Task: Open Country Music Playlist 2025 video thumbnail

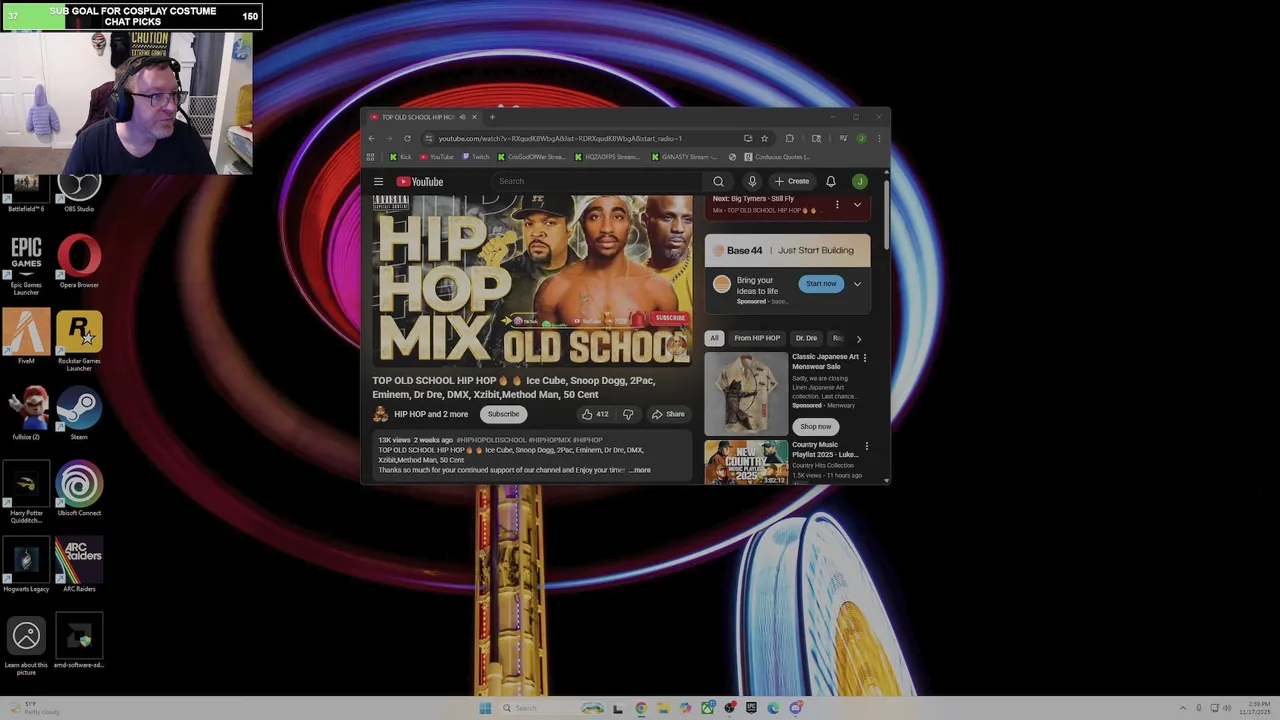Action: coord(746,462)
